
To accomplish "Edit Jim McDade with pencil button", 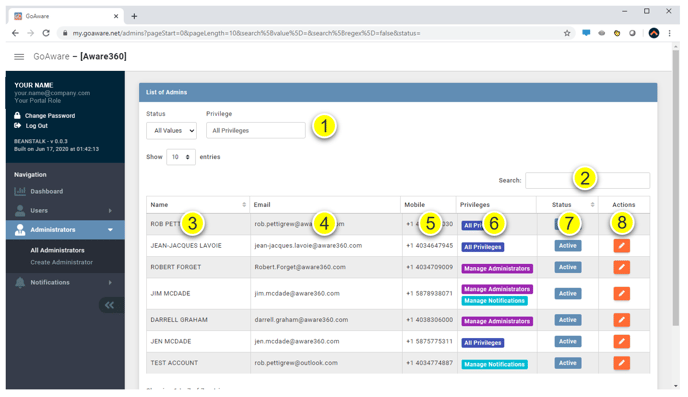I will coord(621,293).
